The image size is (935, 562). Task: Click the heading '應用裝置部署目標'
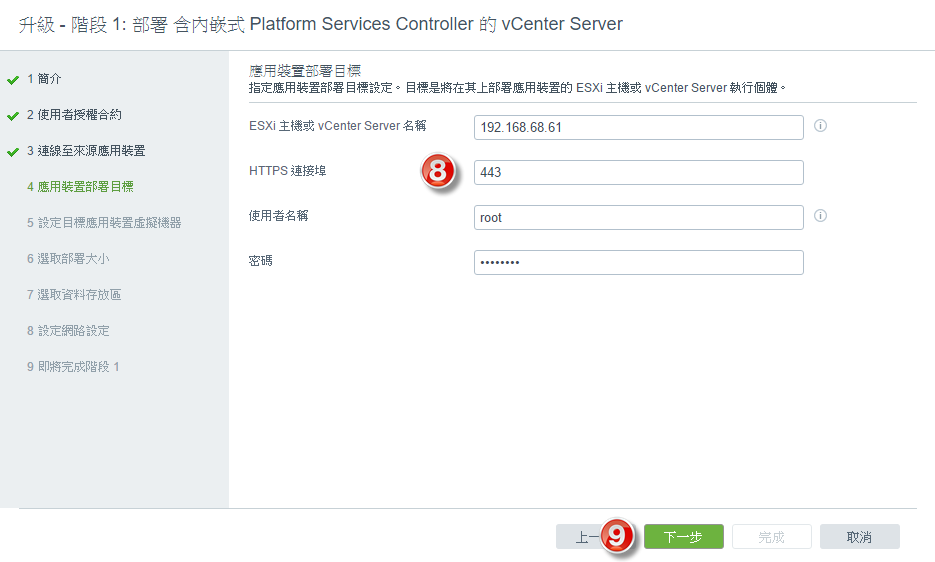point(305,71)
